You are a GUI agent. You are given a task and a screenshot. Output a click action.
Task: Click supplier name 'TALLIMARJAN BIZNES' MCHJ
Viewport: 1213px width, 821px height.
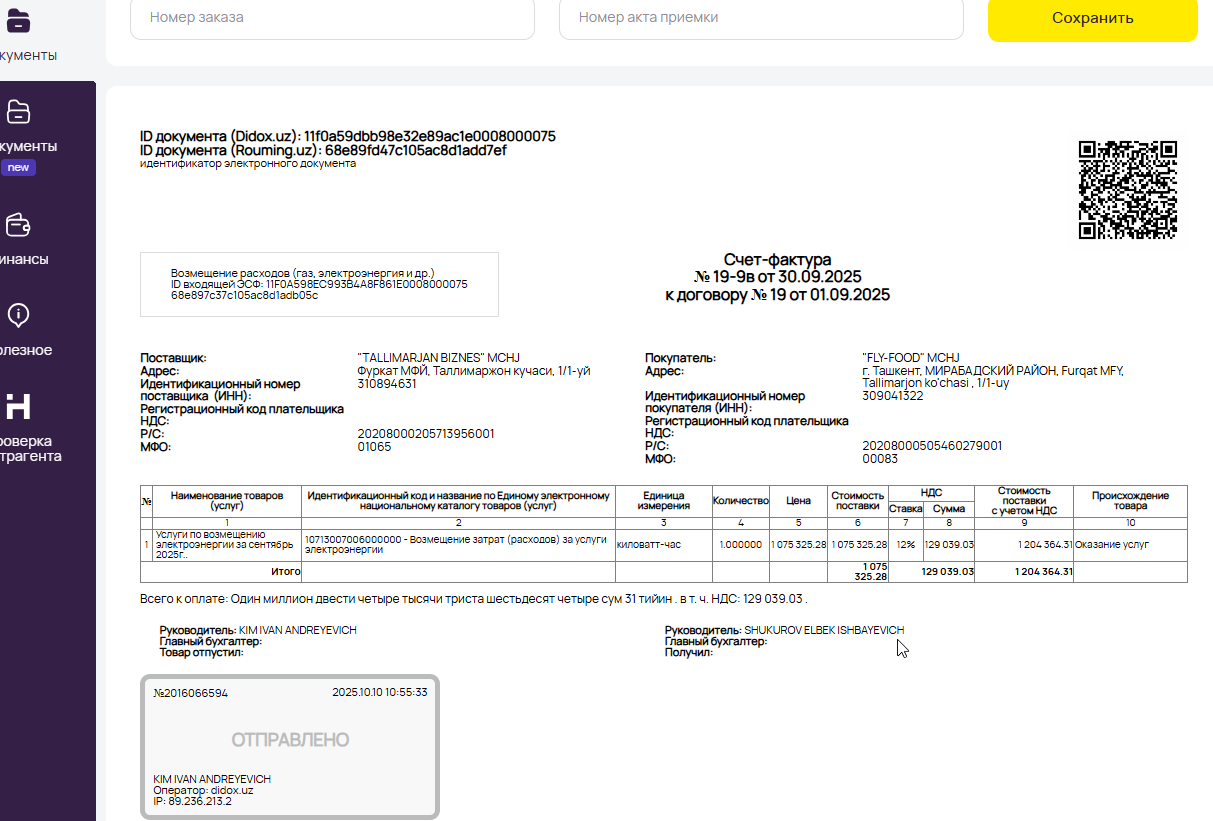(x=438, y=358)
